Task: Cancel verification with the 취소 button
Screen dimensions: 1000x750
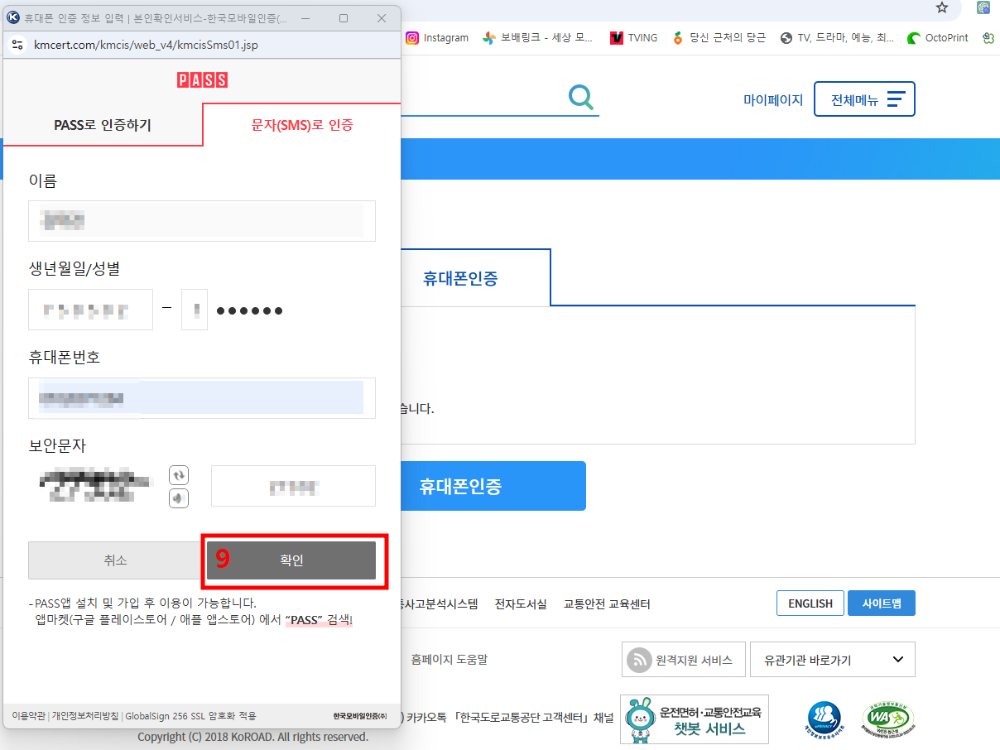Action: [113, 560]
